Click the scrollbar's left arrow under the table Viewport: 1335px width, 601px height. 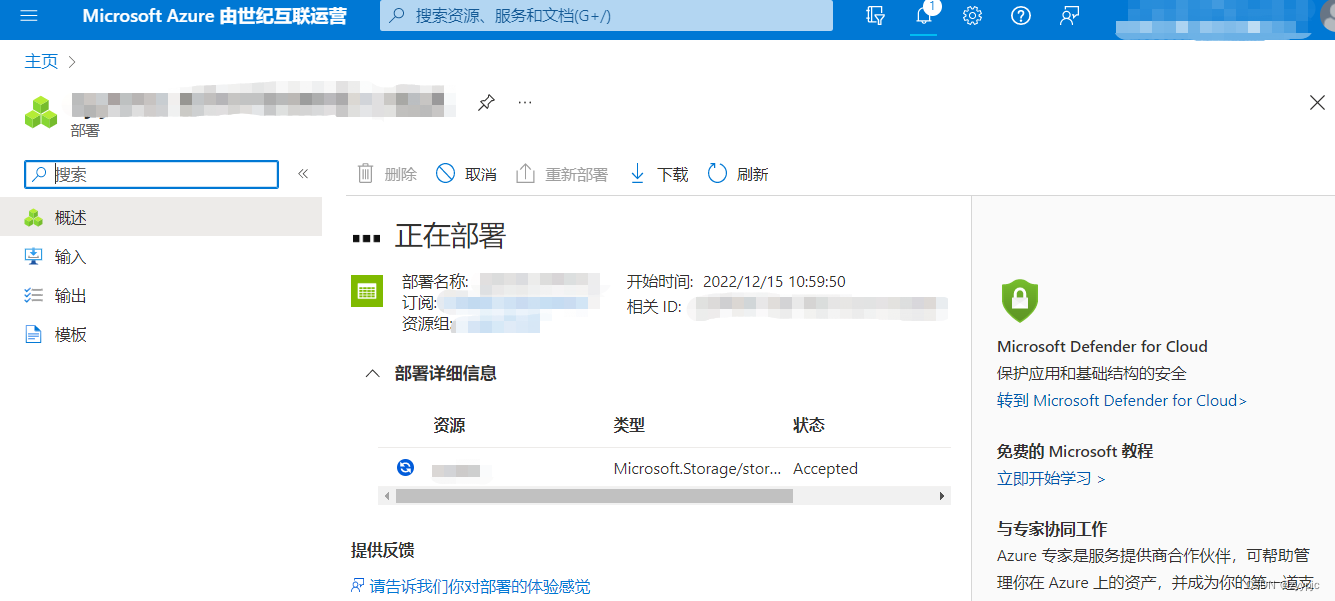[386, 496]
